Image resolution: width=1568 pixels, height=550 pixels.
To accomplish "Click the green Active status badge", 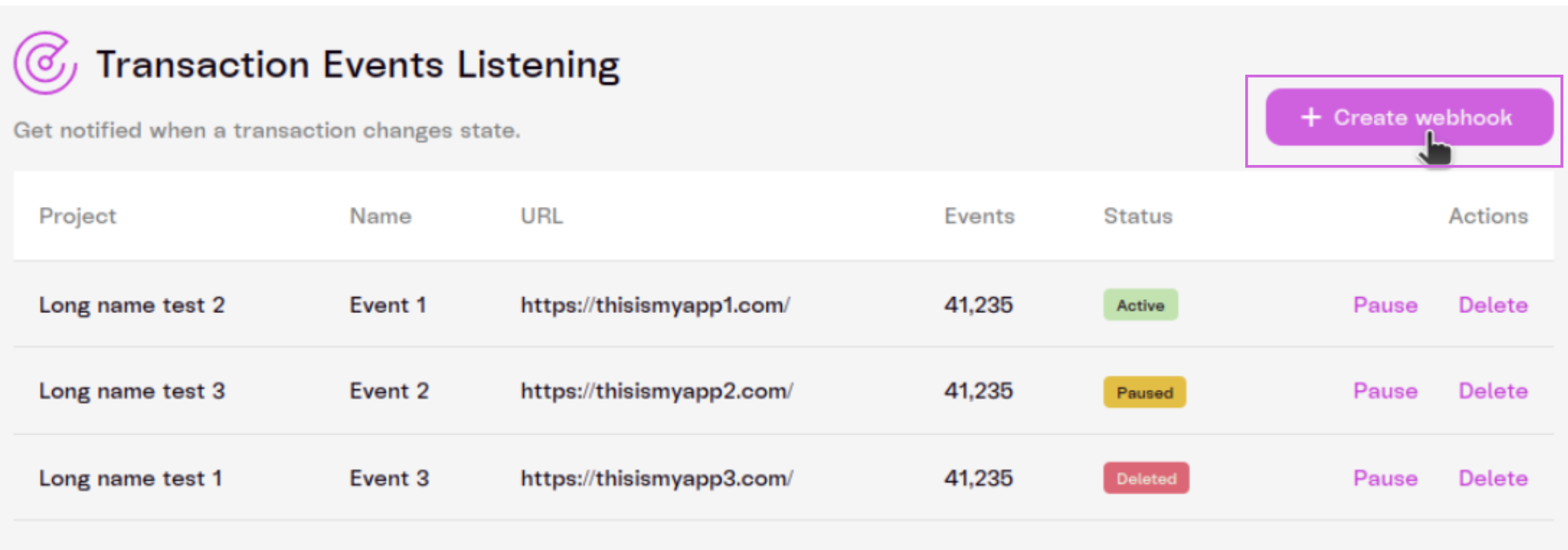I will tap(1140, 304).
